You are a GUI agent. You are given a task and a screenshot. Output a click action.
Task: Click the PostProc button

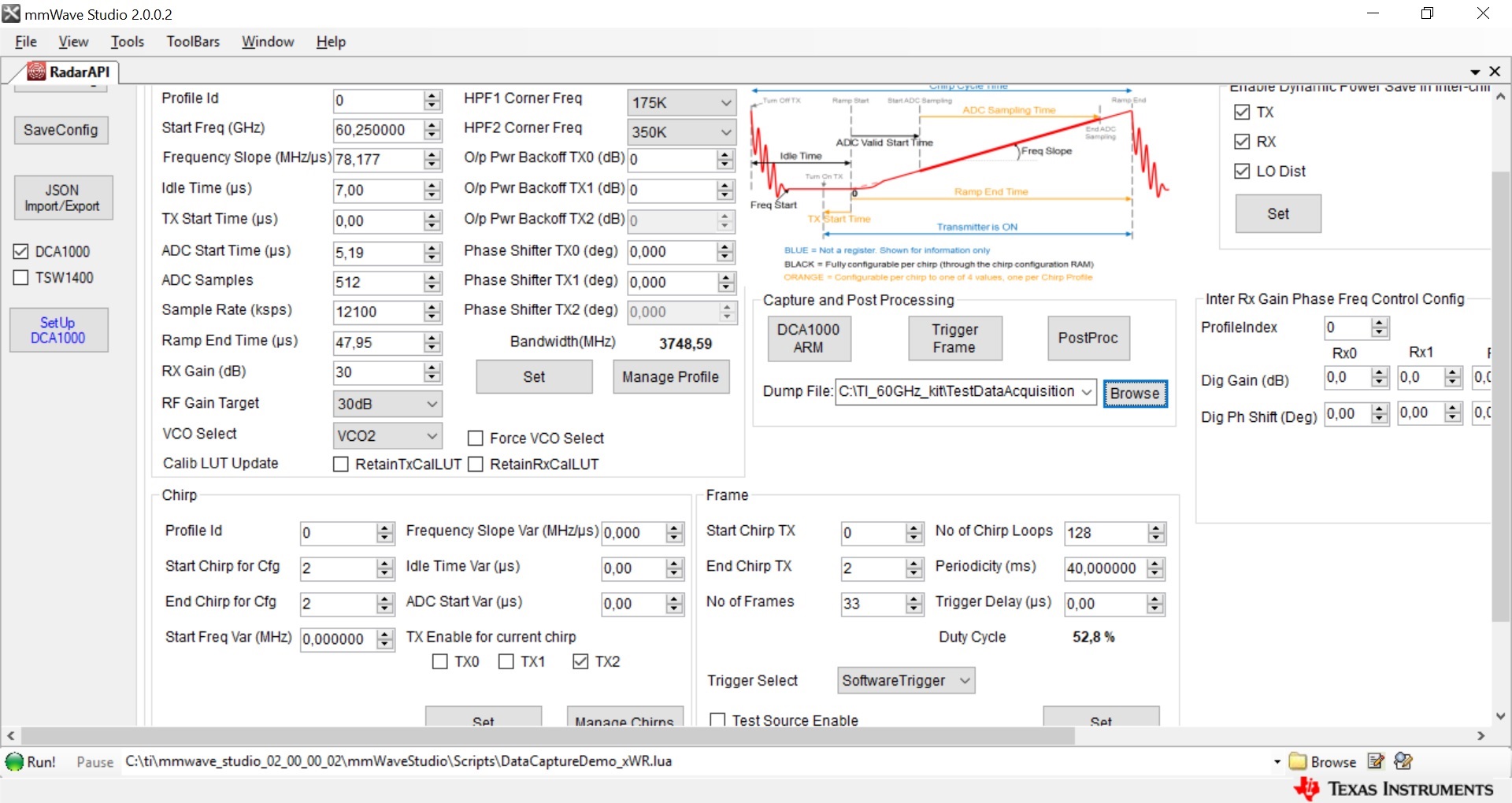click(1088, 339)
